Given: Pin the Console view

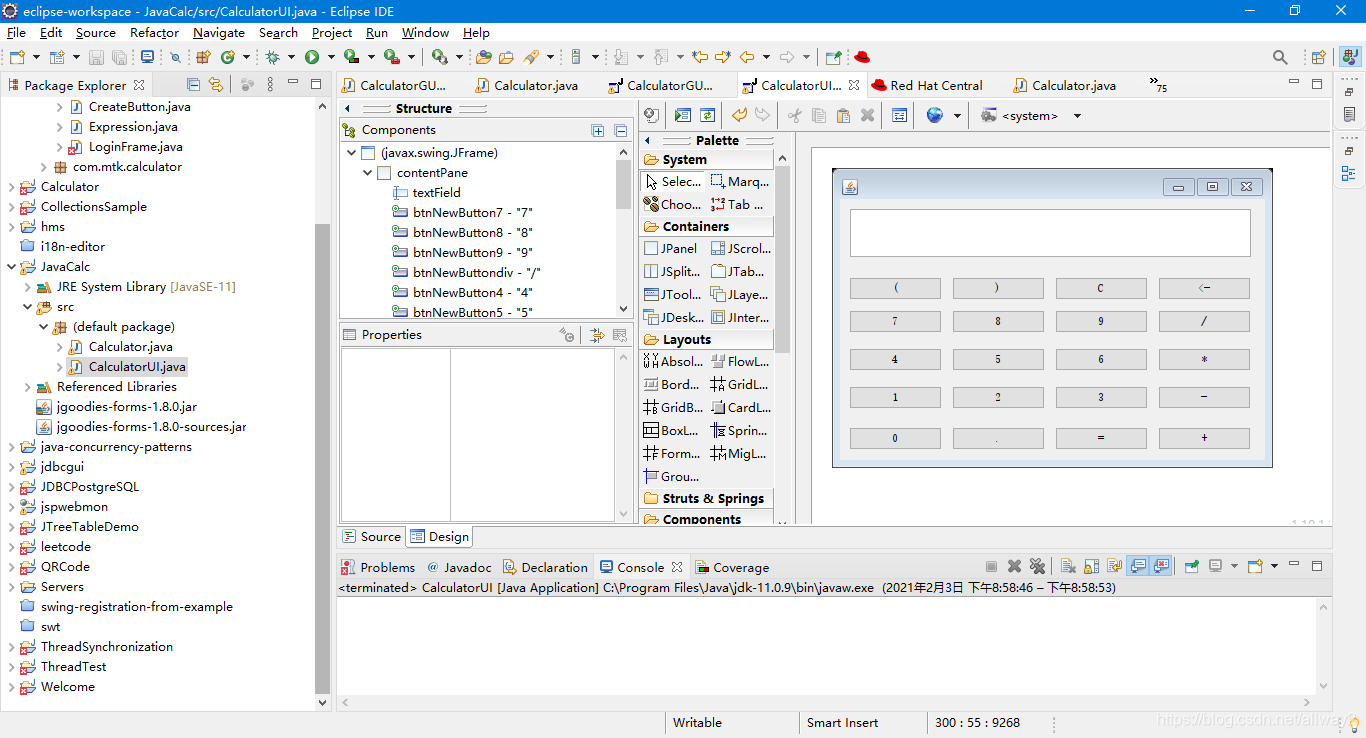Looking at the screenshot, I should point(1191,568).
